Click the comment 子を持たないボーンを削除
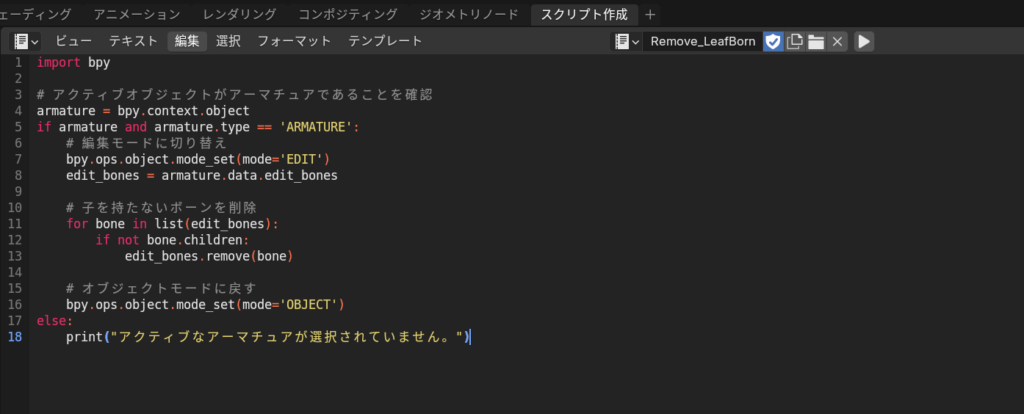The height and width of the screenshot is (414, 1024). 161,208
